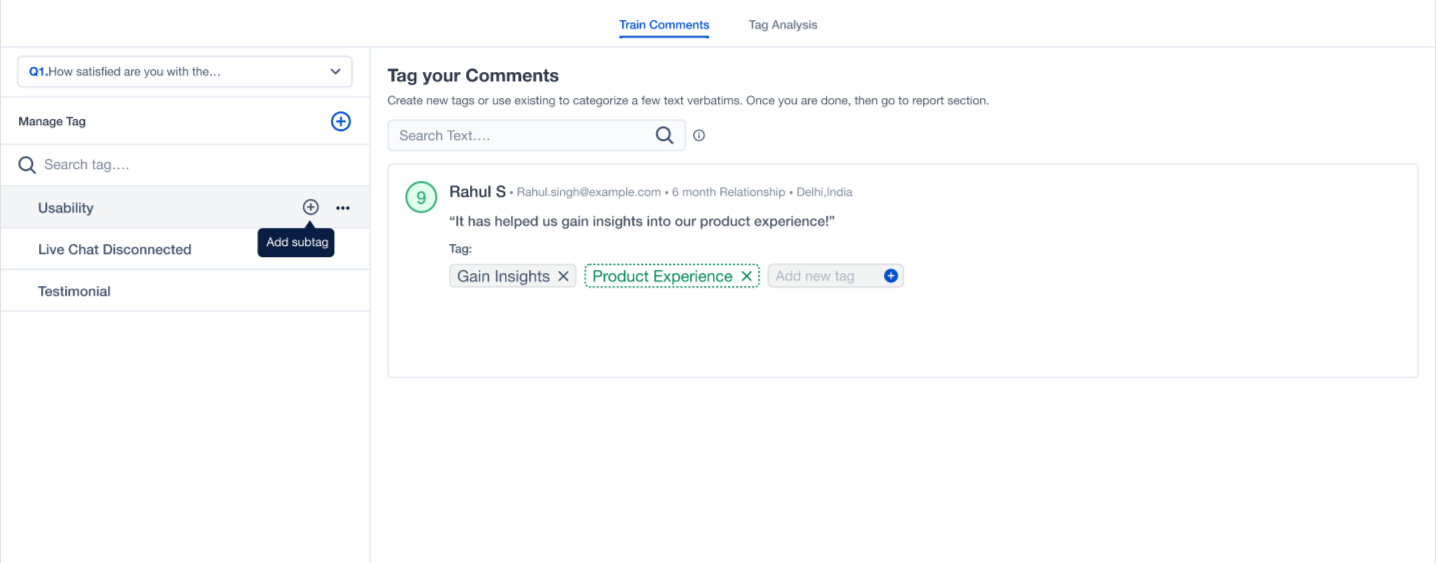Click the plus icon next to Manage Tag

pos(341,121)
